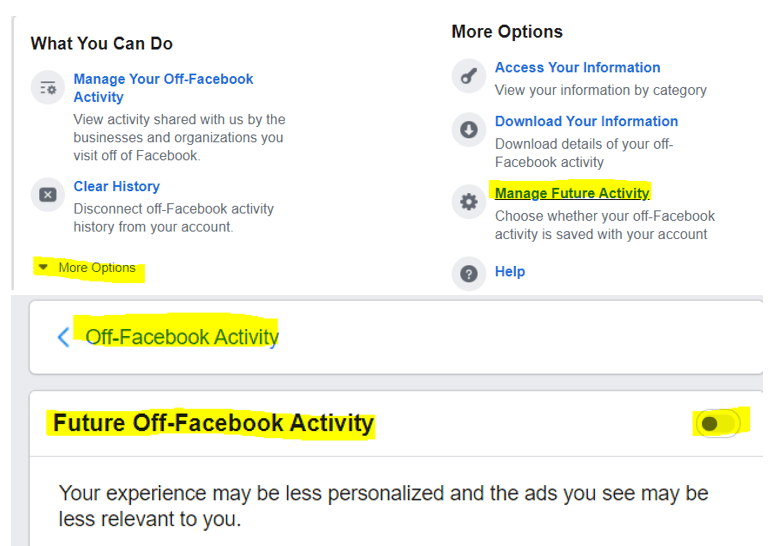Image resolution: width=783 pixels, height=546 pixels.
Task: Toggle the Future Off-Facebook Activity switch
Action: (x=718, y=424)
